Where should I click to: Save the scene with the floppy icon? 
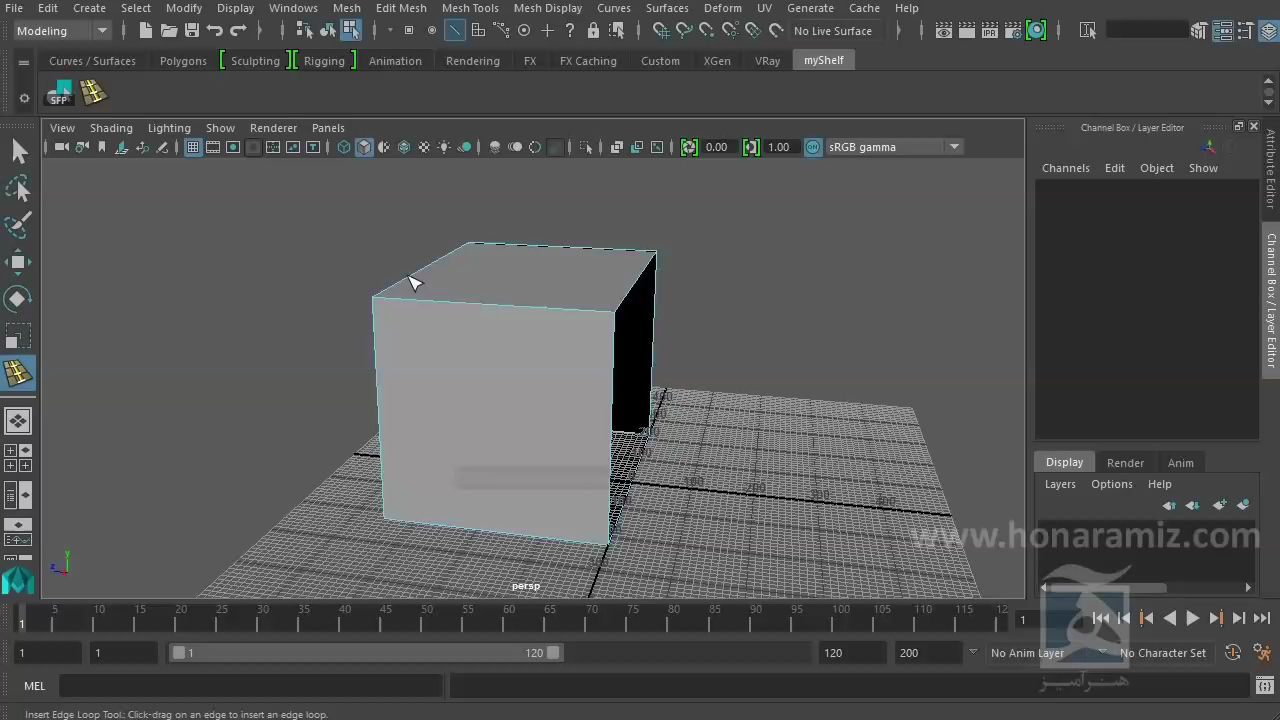(x=192, y=31)
